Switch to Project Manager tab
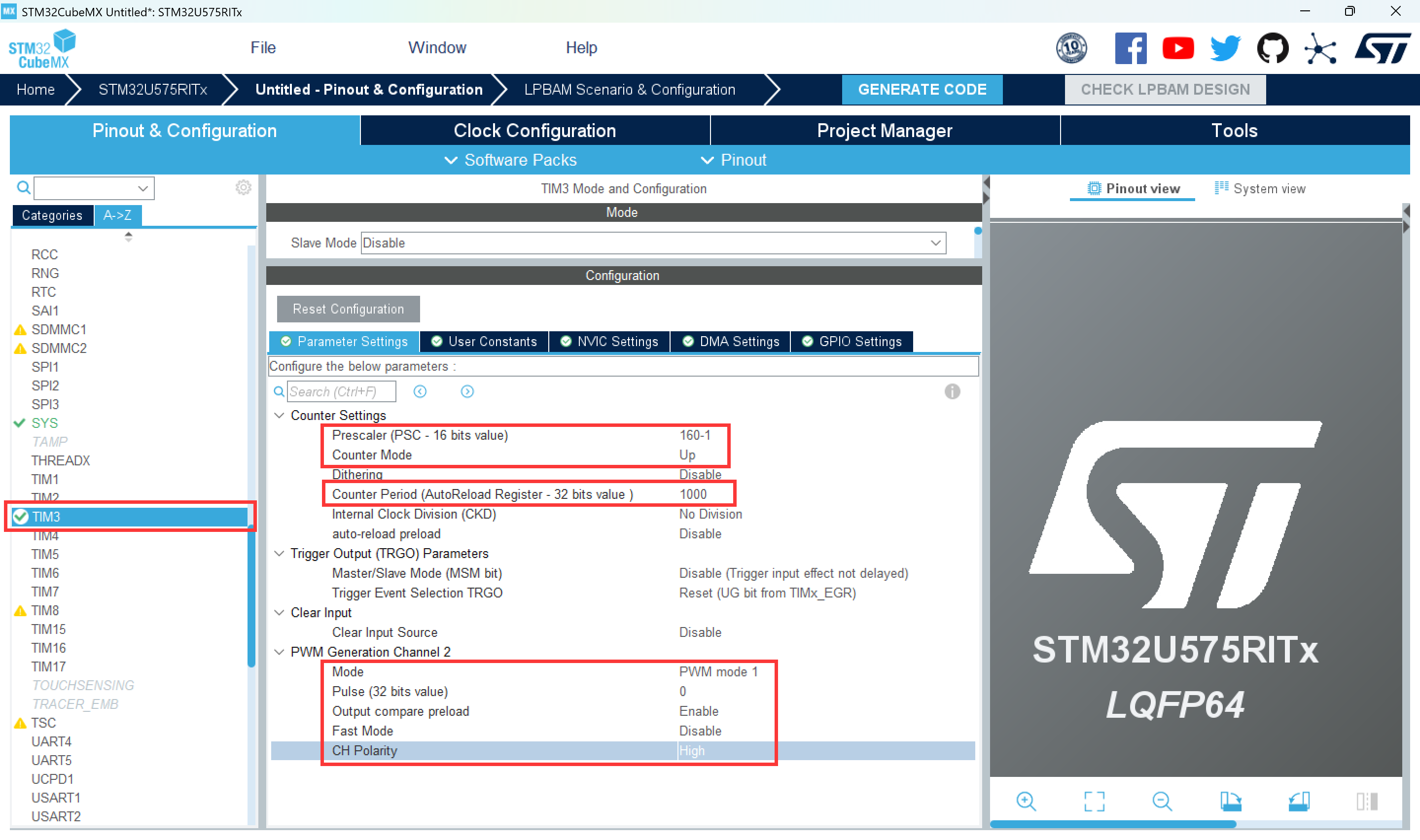 pyautogui.click(x=885, y=130)
